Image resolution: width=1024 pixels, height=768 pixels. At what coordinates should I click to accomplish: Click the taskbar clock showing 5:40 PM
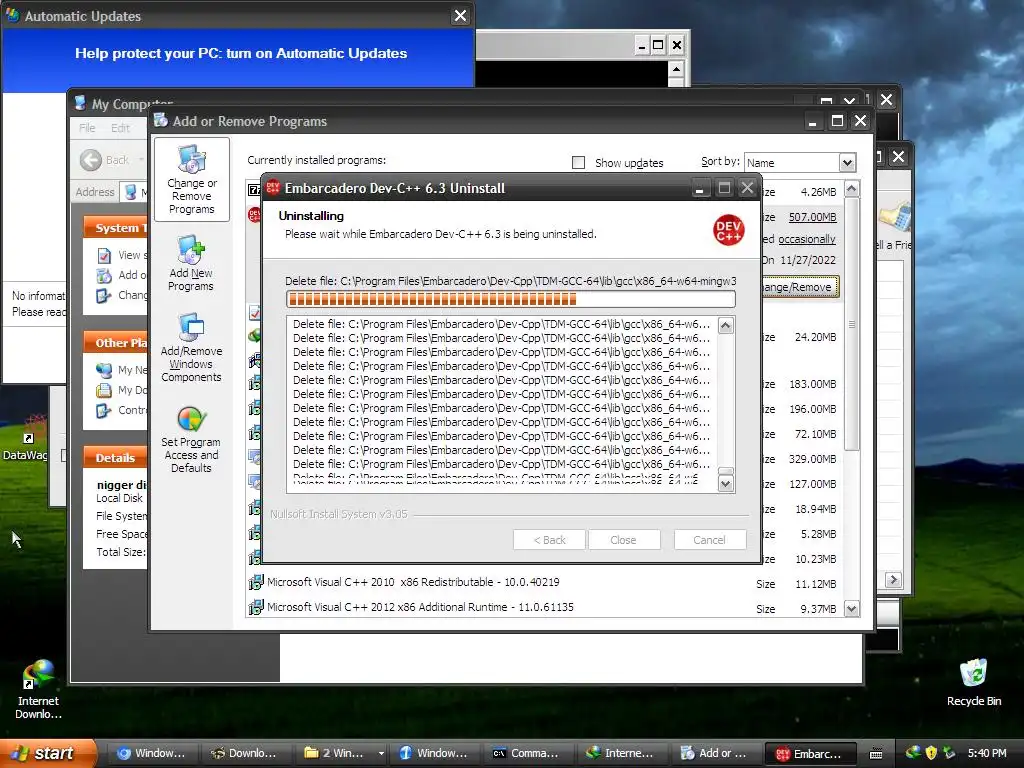click(987, 753)
